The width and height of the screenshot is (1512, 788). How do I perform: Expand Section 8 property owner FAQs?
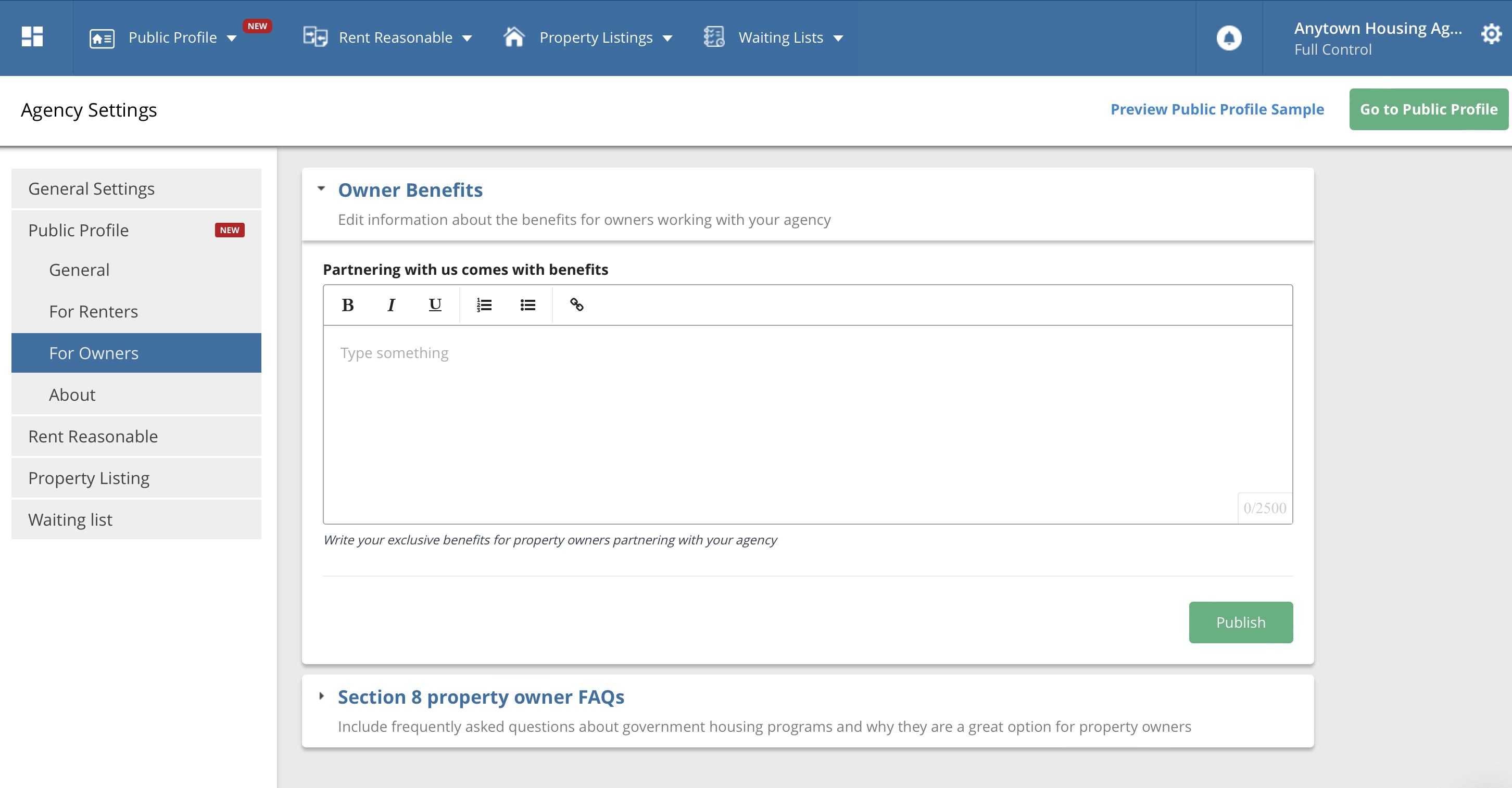coord(321,696)
